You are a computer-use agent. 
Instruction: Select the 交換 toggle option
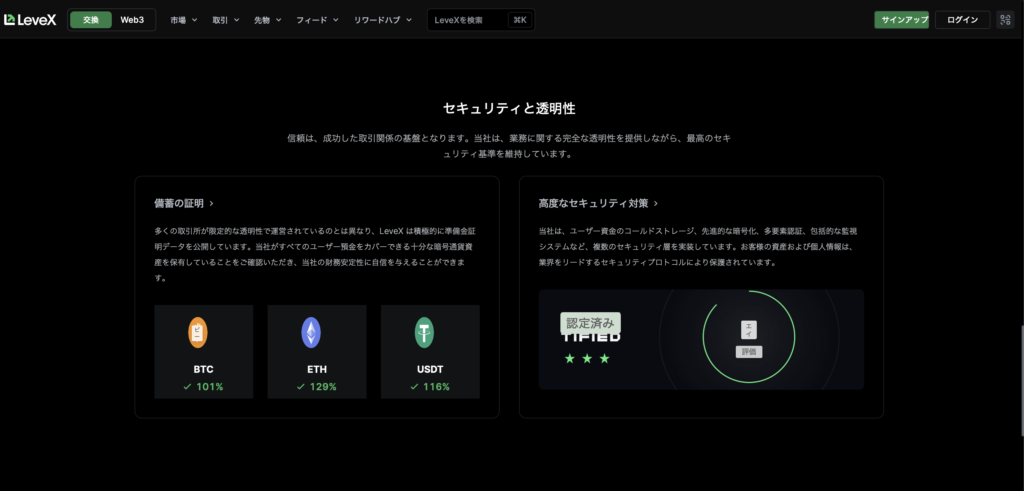point(91,20)
